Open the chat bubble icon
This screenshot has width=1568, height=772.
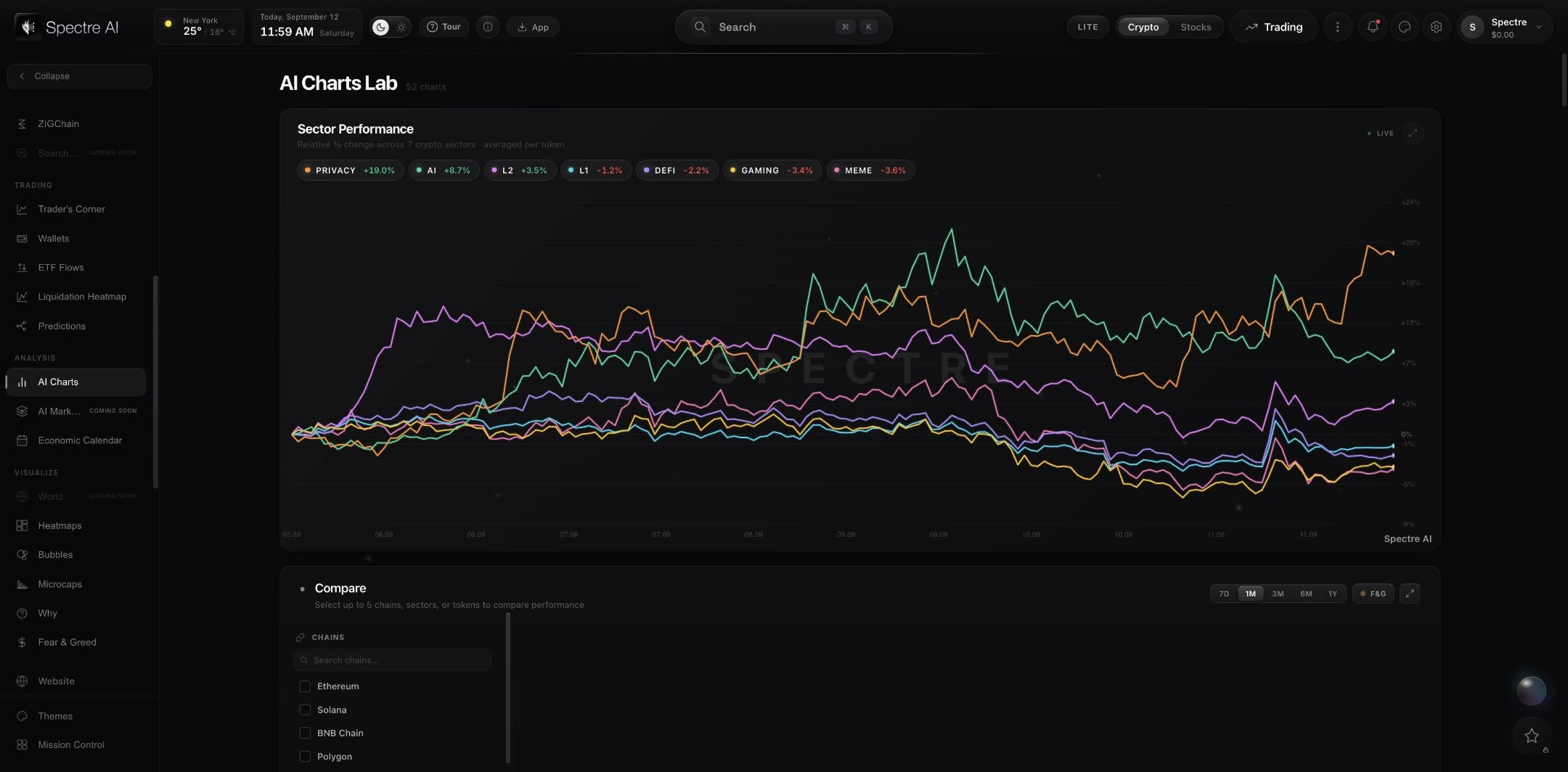tap(1404, 27)
